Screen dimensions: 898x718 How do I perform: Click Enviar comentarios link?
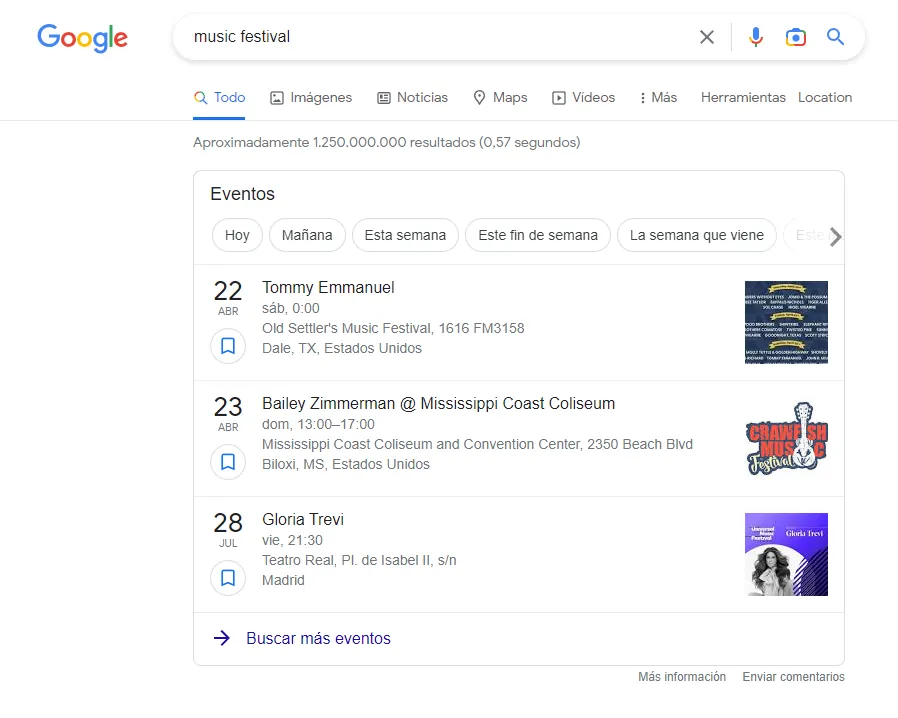(793, 677)
